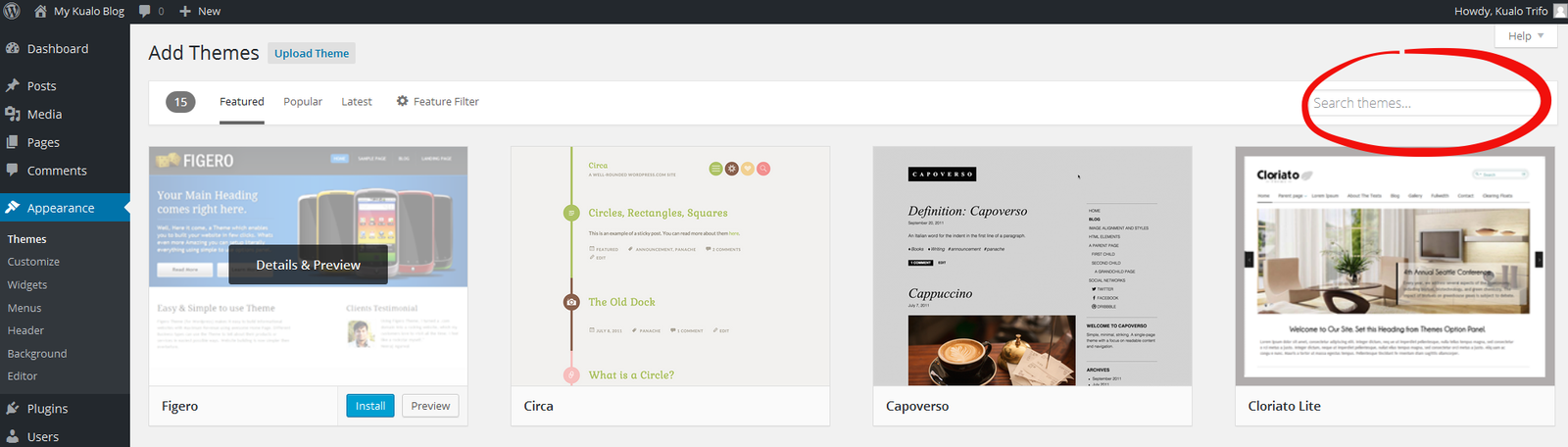
Task: Click the Pages menu label
Action: coord(44,143)
